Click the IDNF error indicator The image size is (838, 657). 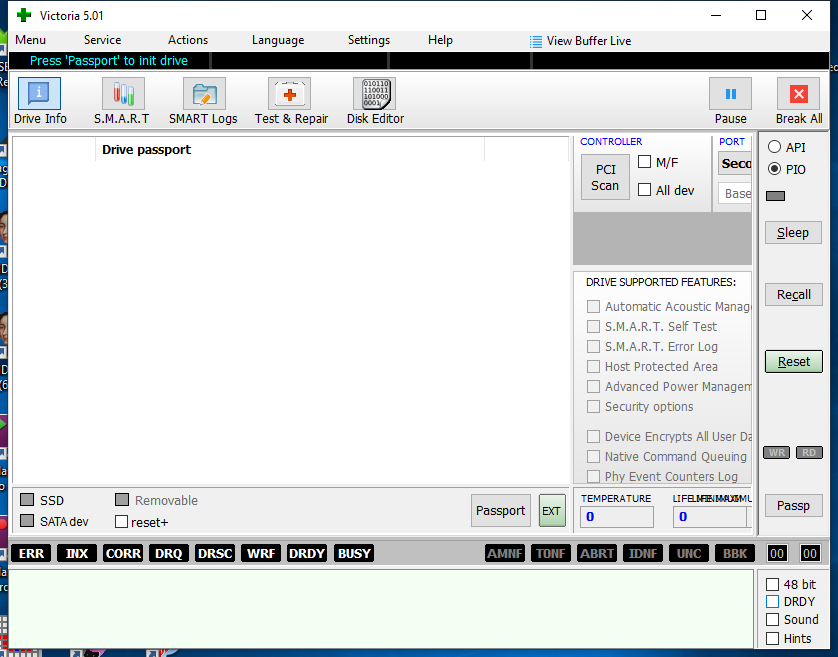(643, 553)
